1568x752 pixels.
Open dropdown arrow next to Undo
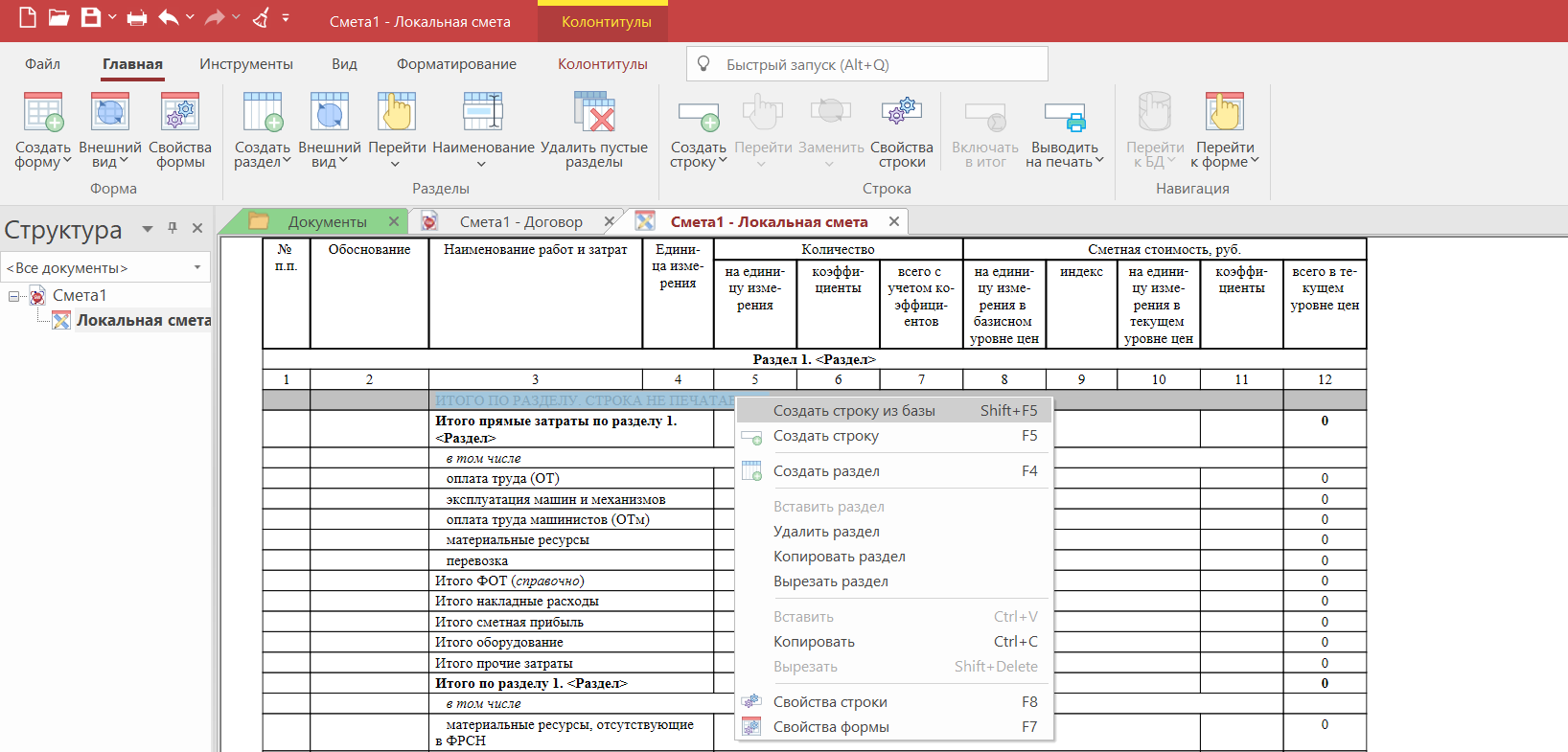(x=190, y=17)
